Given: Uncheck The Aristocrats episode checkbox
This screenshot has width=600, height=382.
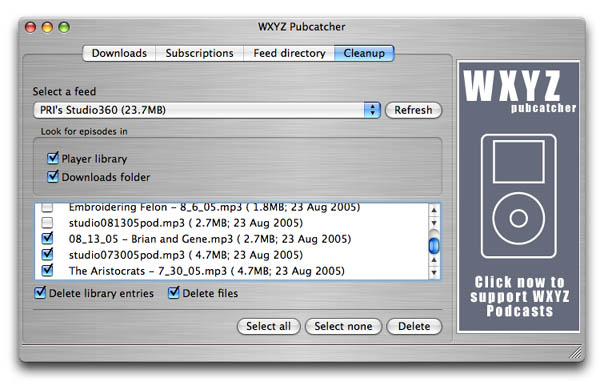Looking at the screenshot, I should [x=47, y=270].
